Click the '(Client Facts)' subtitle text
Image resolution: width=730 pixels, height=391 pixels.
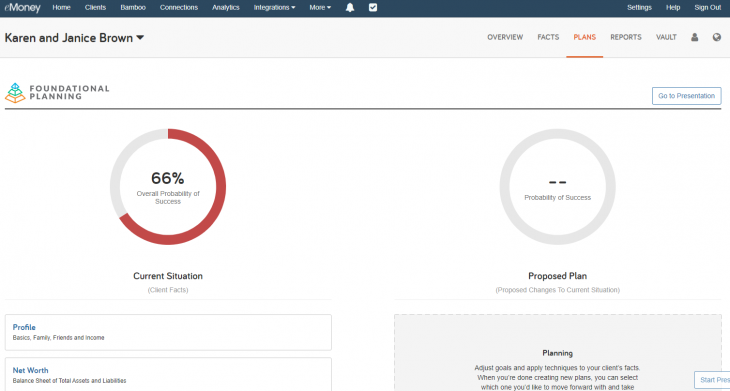pos(168,290)
